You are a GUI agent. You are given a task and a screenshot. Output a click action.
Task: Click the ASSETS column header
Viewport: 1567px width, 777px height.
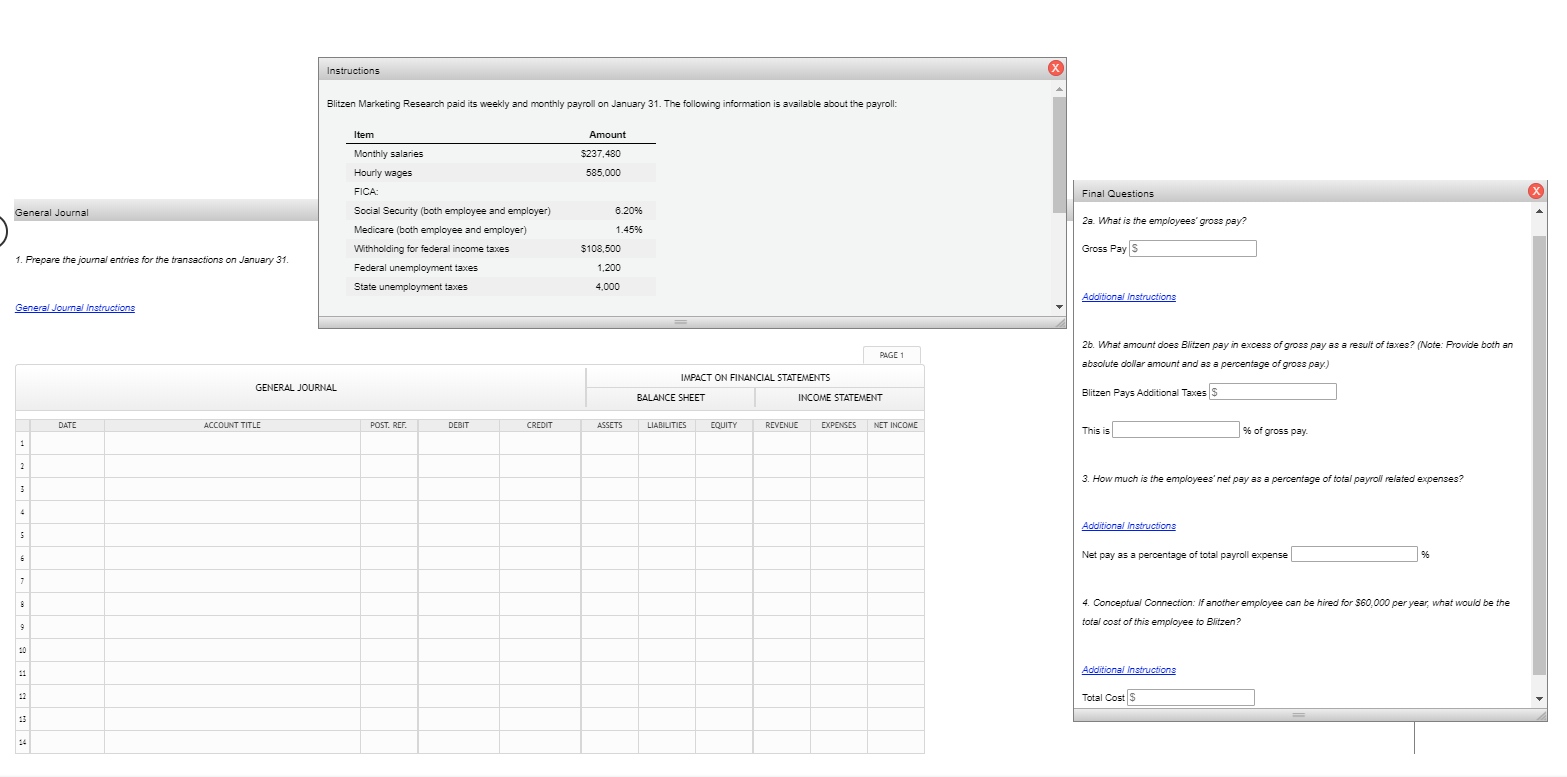coord(610,425)
